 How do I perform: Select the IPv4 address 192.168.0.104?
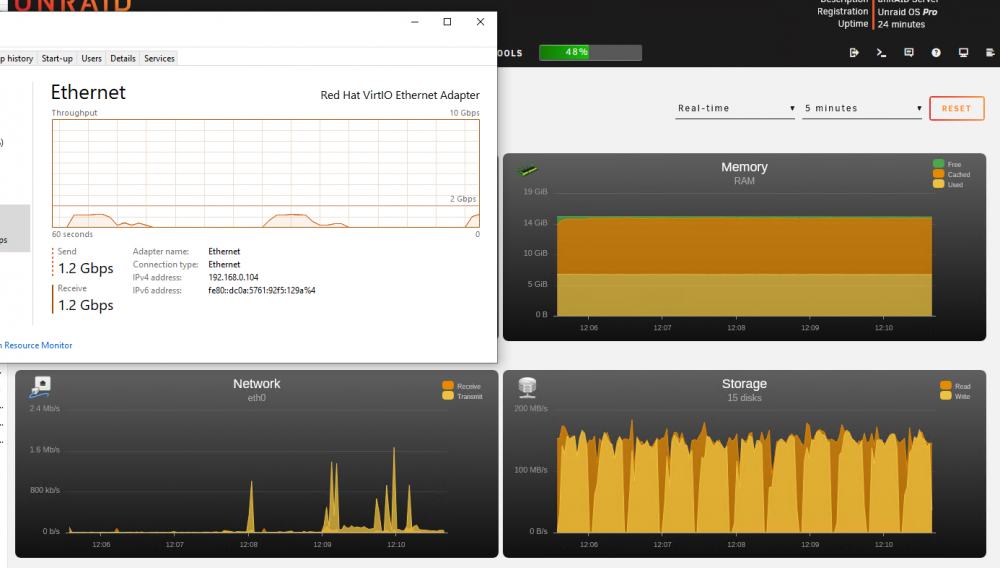pyautogui.click(x=233, y=277)
